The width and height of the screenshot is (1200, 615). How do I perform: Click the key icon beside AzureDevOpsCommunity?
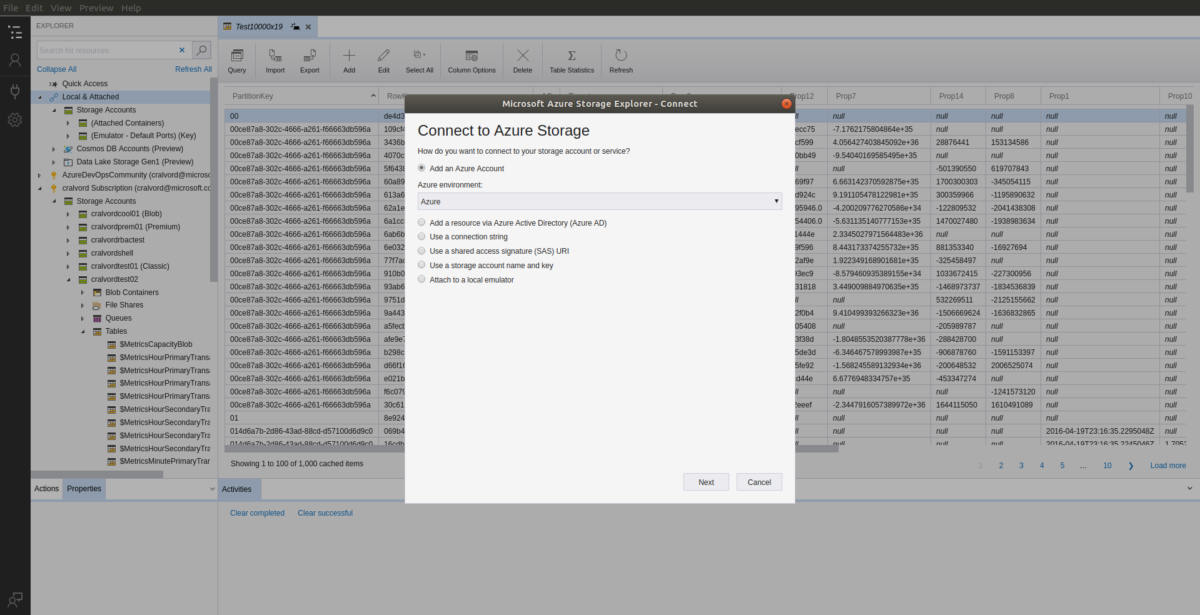(54, 175)
